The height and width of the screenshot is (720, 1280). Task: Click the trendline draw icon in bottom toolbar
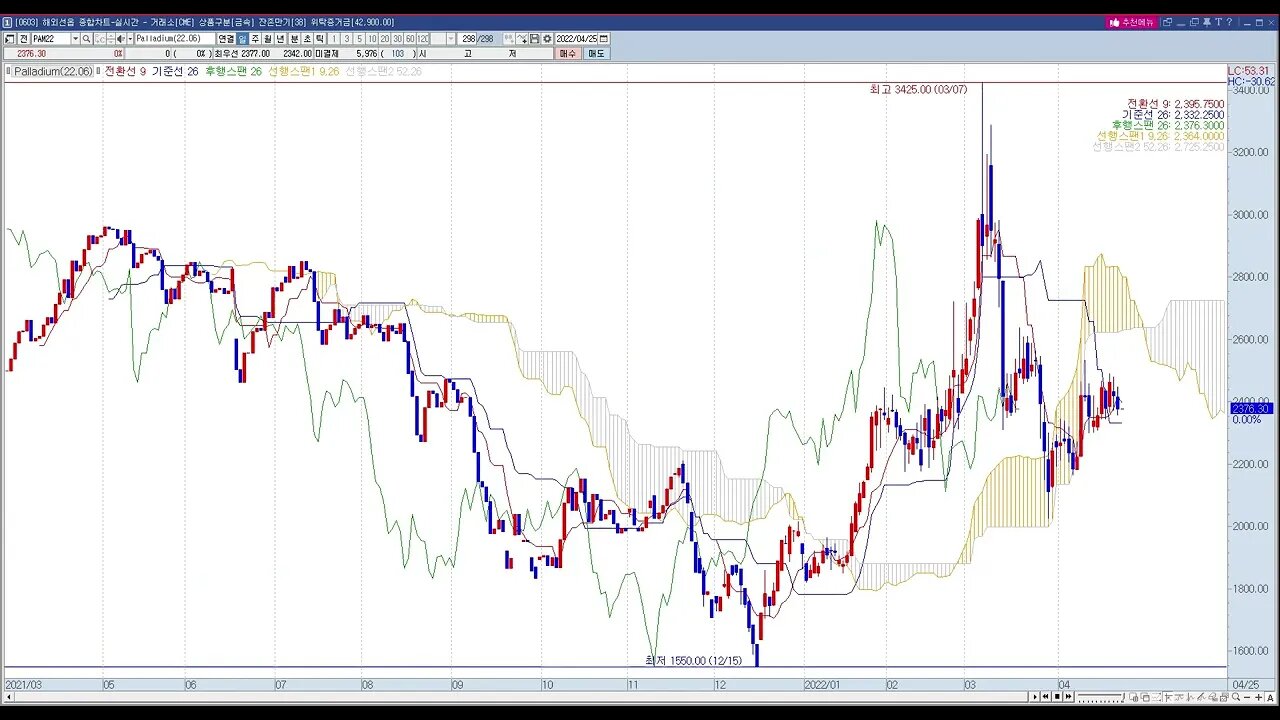point(1200,696)
